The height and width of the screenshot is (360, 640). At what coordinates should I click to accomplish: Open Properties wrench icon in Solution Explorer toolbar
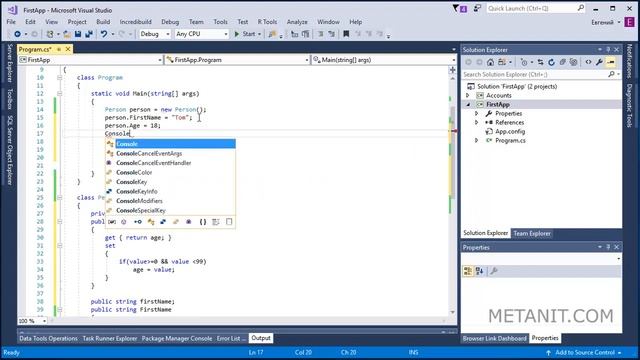click(599, 62)
